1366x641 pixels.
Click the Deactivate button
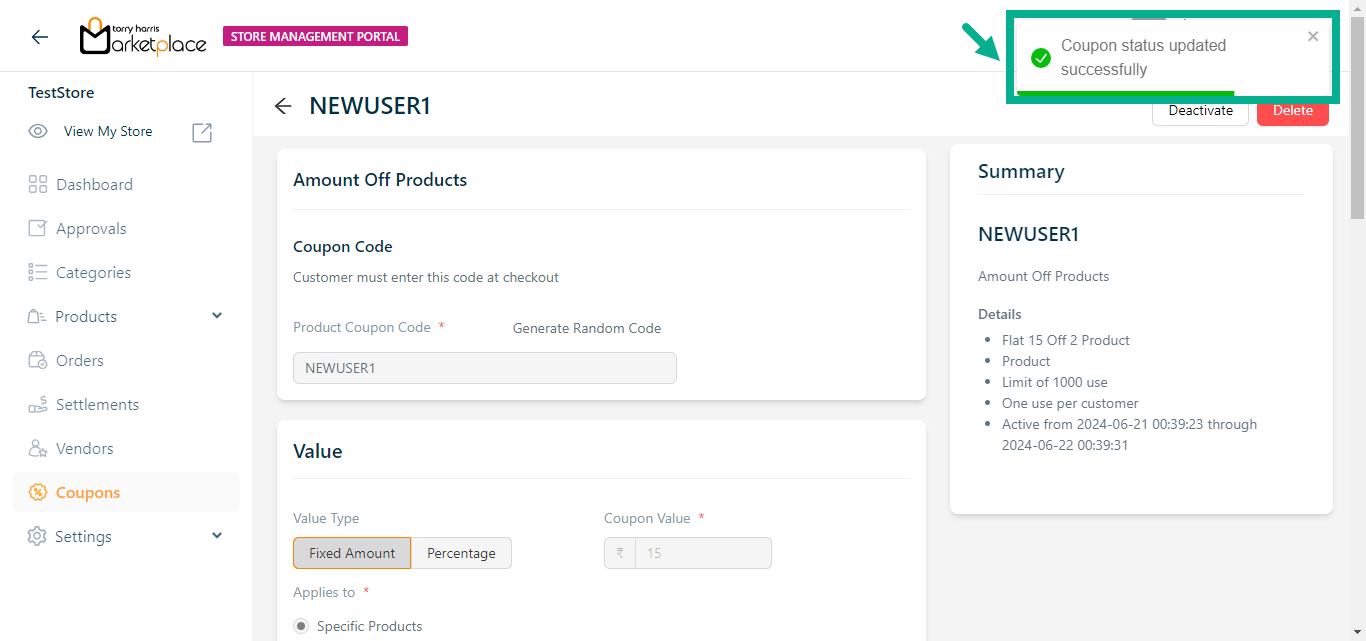coord(1200,111)
